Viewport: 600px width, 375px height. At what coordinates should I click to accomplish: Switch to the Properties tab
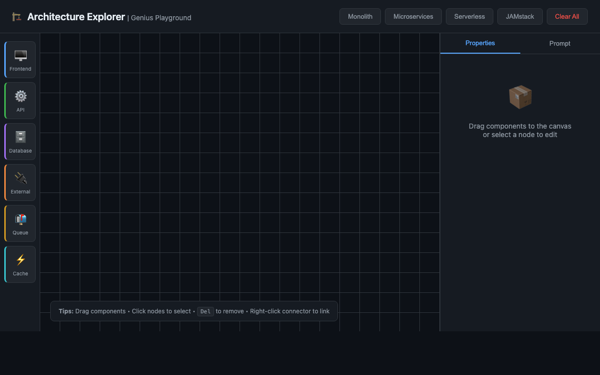480,43
